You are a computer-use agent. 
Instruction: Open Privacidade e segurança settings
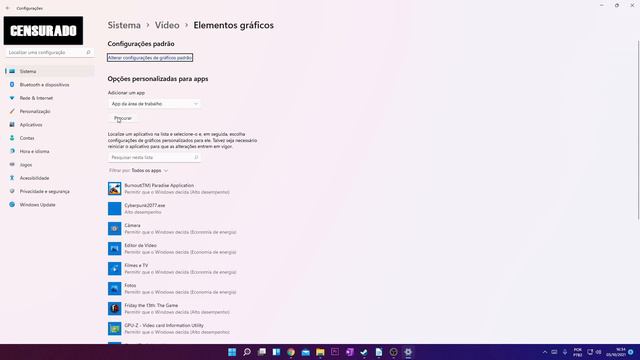pos(50,191)
